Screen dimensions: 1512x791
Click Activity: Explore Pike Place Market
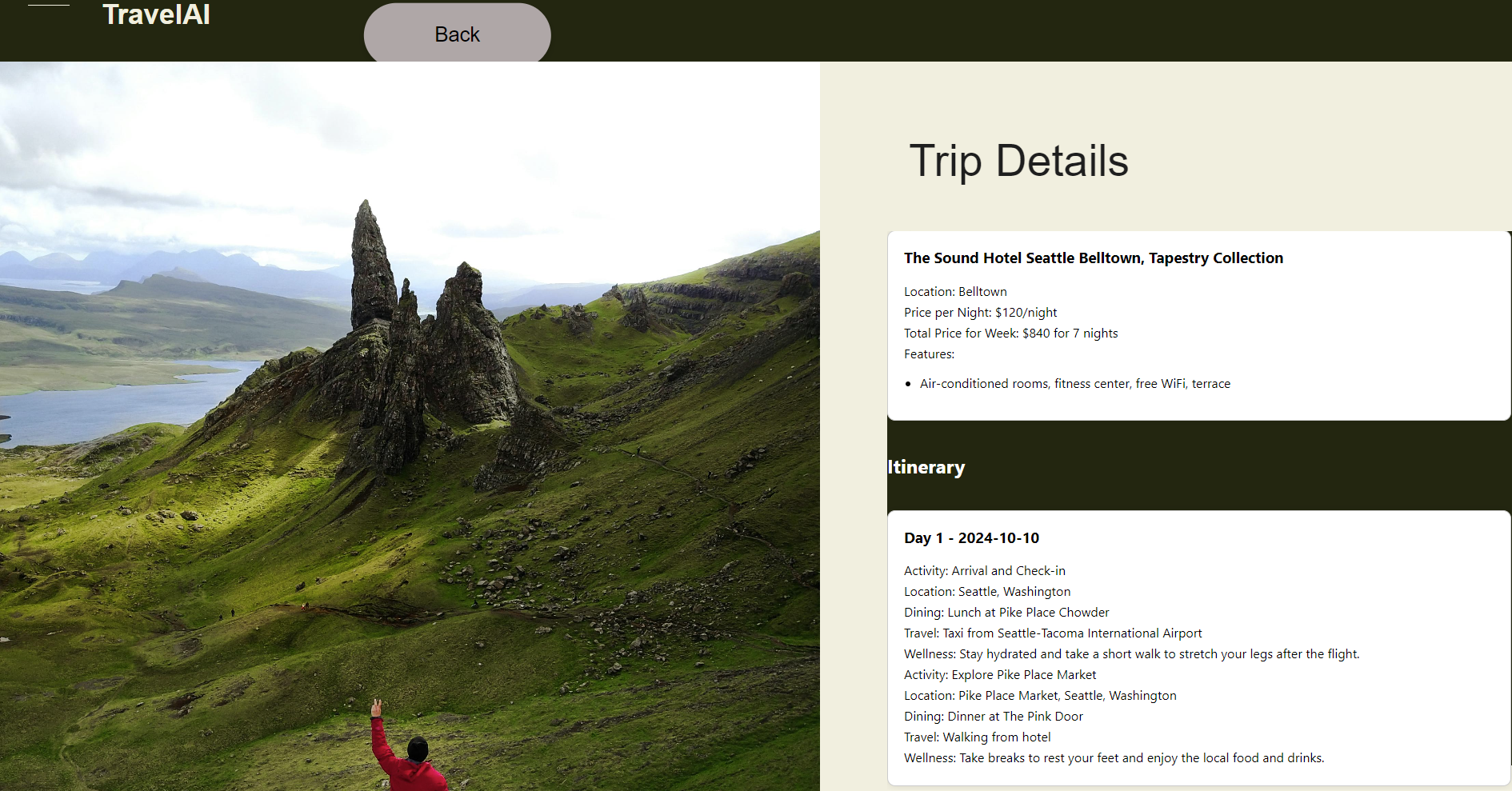click(x=1000, y=674)
